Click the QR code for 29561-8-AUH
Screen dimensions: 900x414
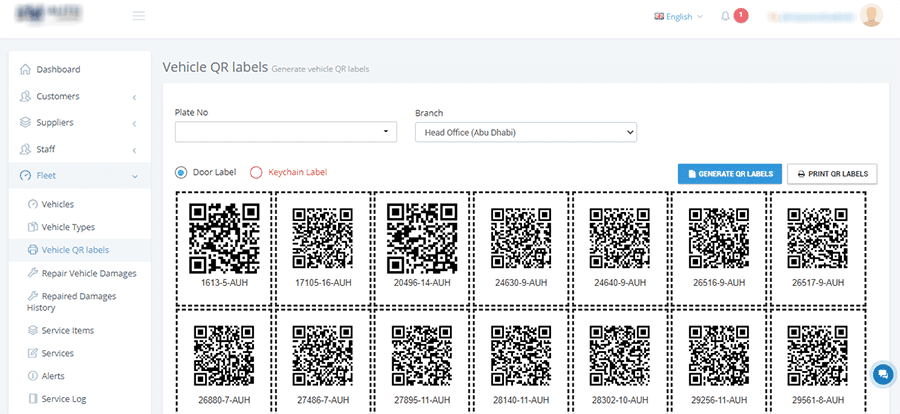[x=818, y=356]
